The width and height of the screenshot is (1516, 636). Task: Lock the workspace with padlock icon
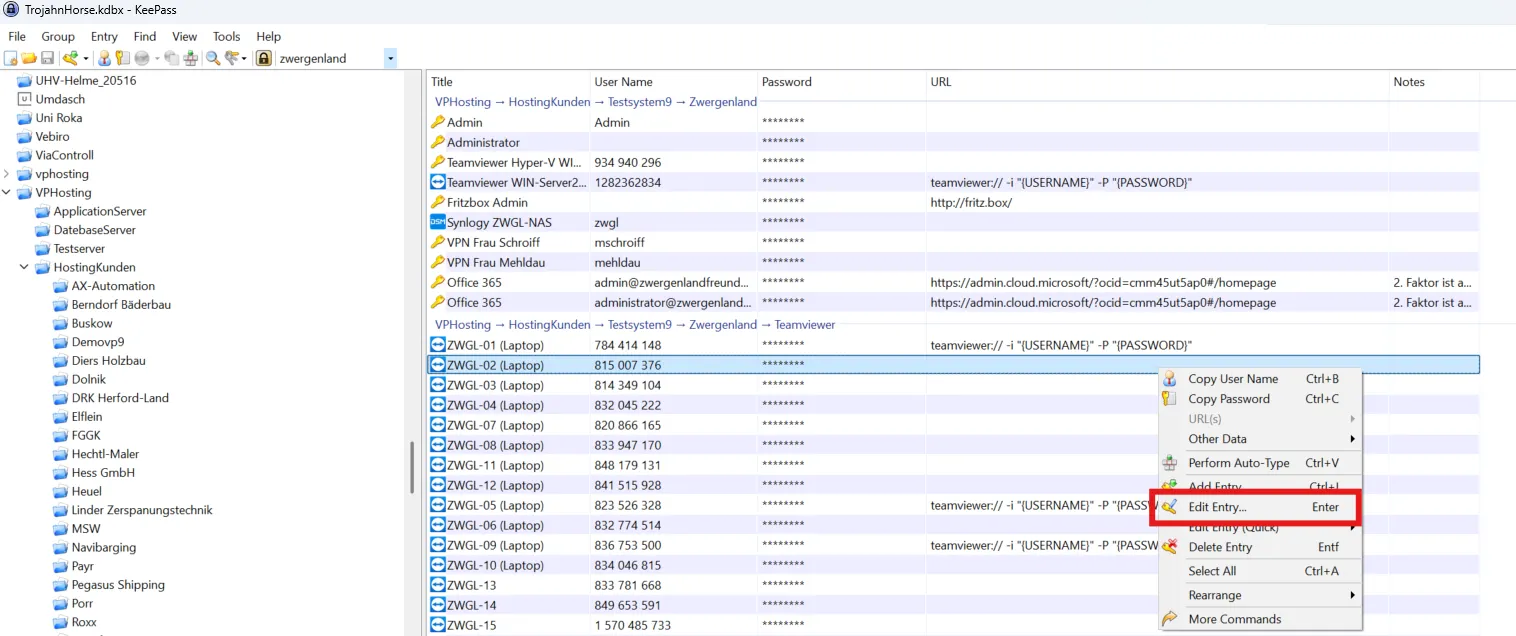tap(264, 59)
